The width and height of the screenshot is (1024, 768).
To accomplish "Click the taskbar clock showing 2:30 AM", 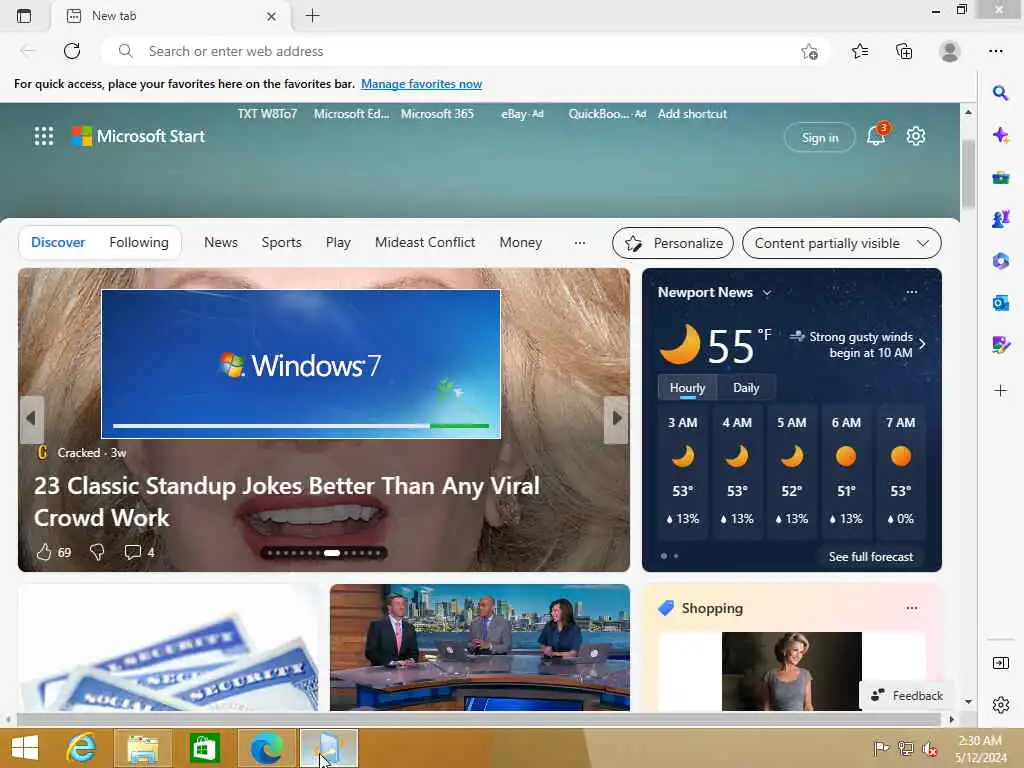I will tap(980, 748).
